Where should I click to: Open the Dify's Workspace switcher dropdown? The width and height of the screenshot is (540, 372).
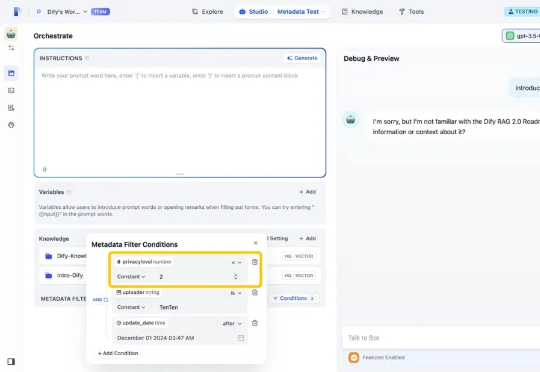[62, 12]
